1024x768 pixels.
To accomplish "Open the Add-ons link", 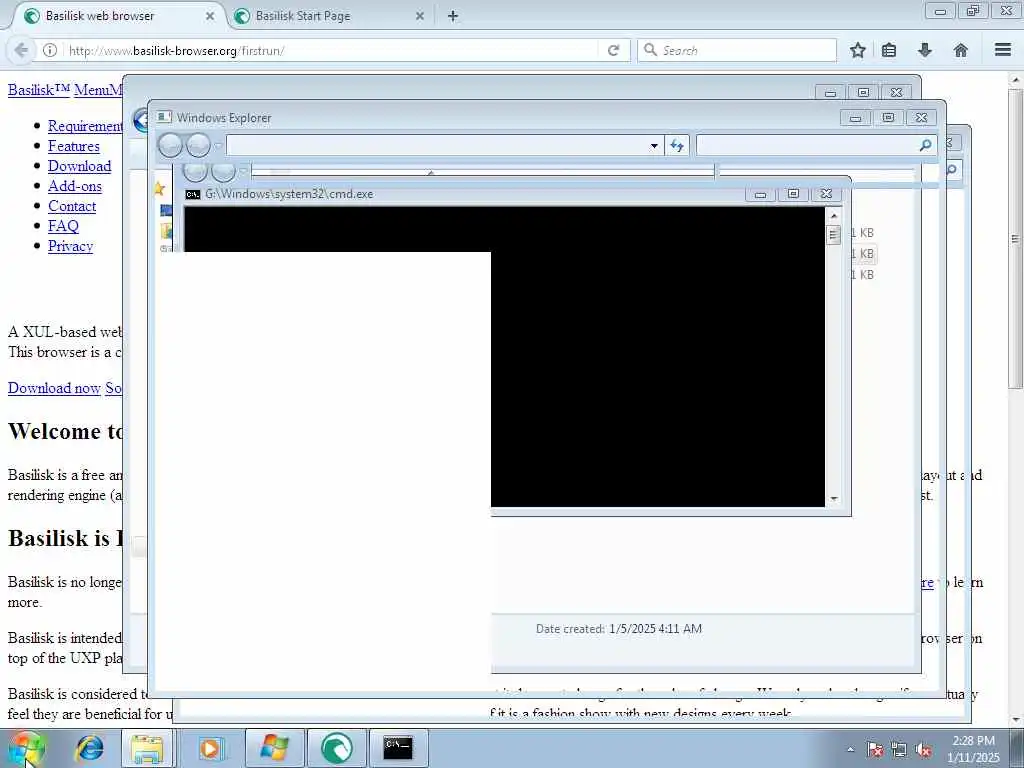I will 75,185.
